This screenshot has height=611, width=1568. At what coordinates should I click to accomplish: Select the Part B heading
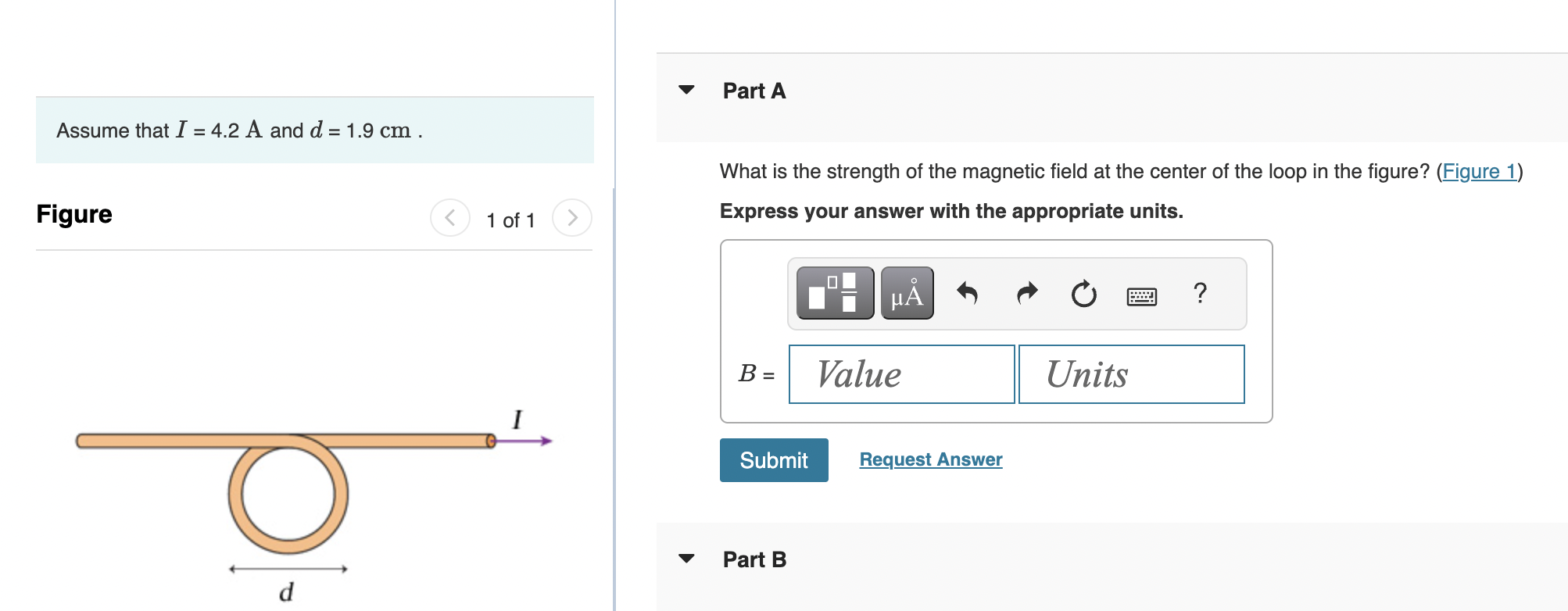754,559
